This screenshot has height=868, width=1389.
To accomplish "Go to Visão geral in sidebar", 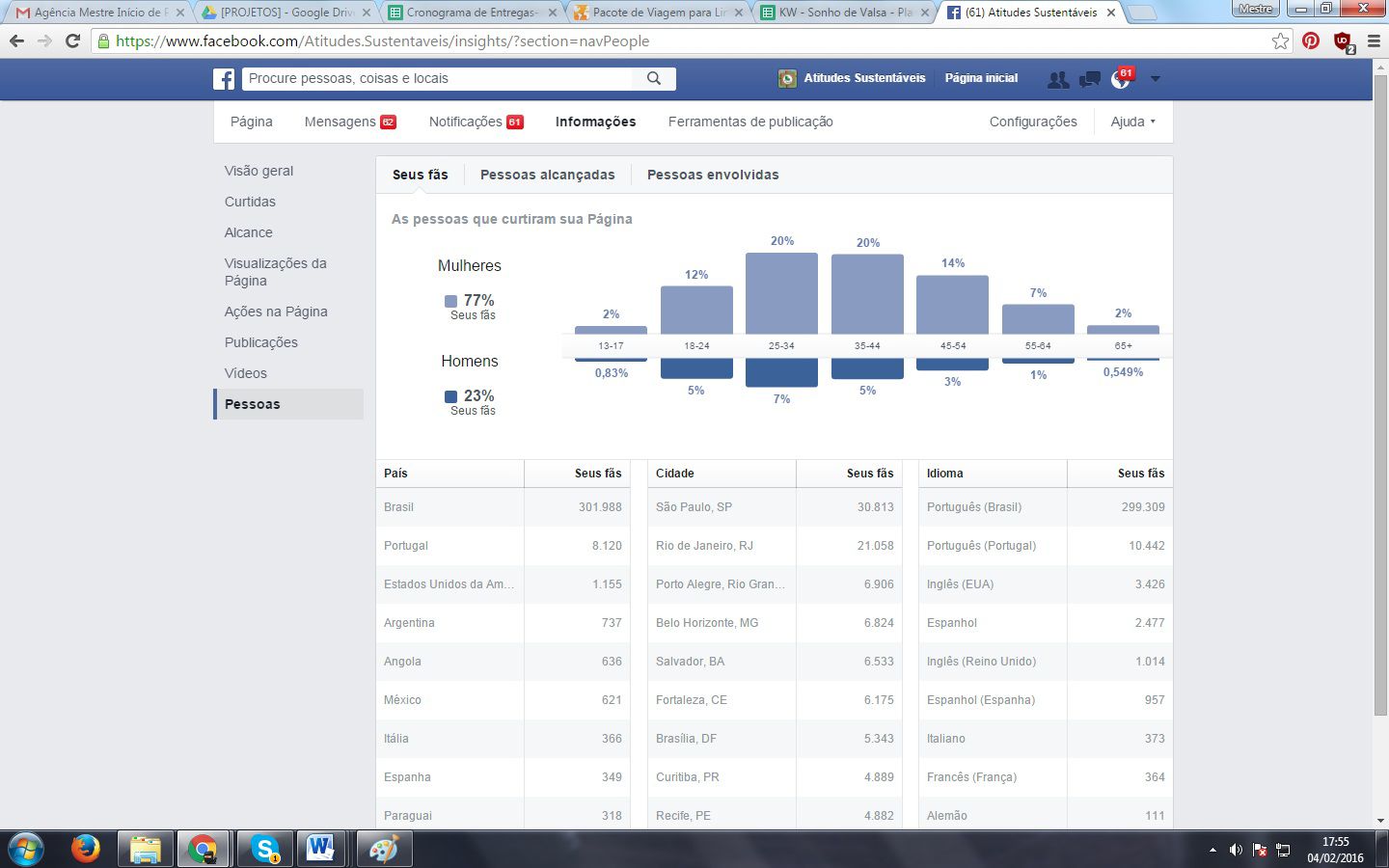I will pyautogui.click(x=259, y=171).
